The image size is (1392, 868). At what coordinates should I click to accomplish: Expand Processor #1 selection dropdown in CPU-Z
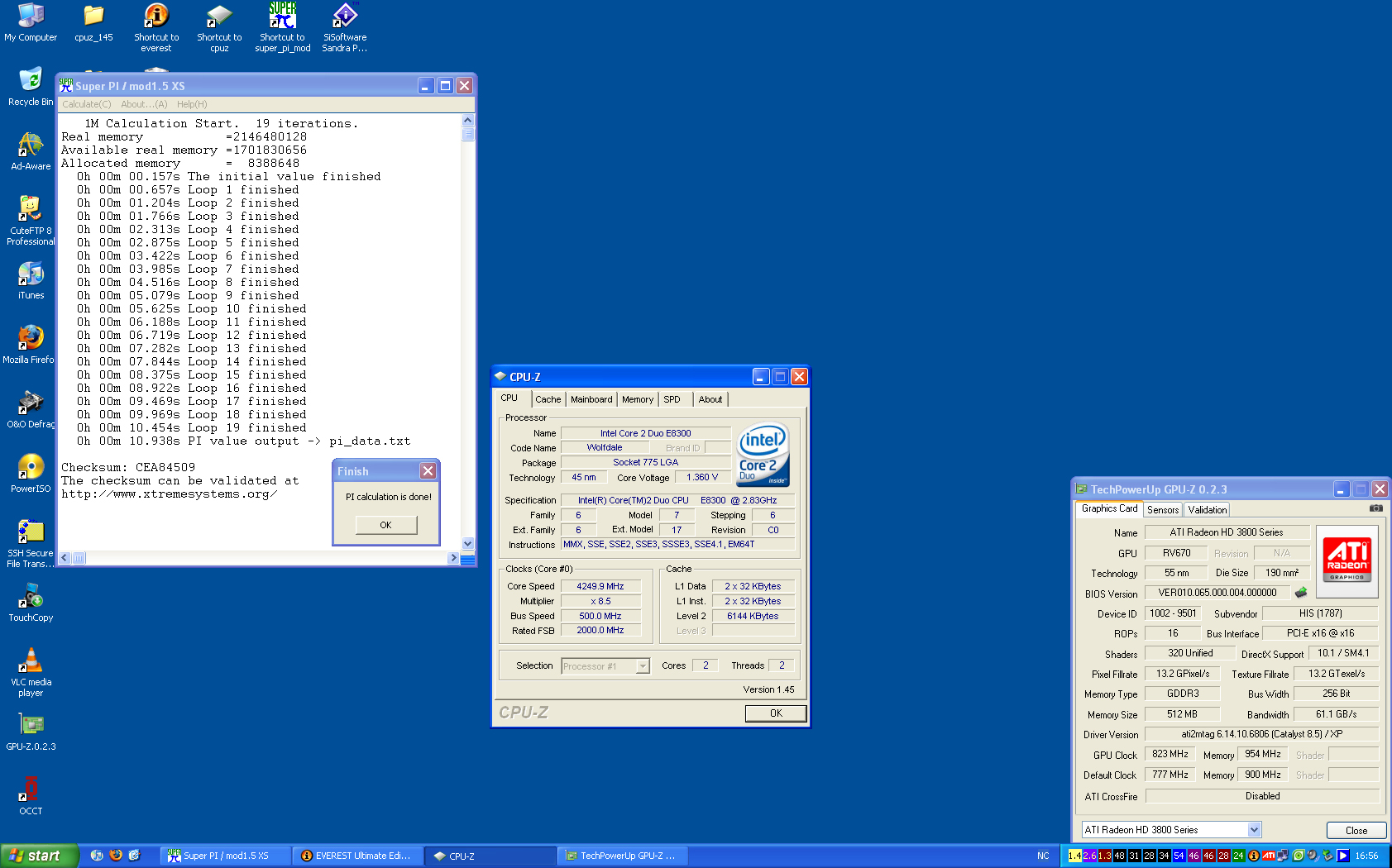643,666
